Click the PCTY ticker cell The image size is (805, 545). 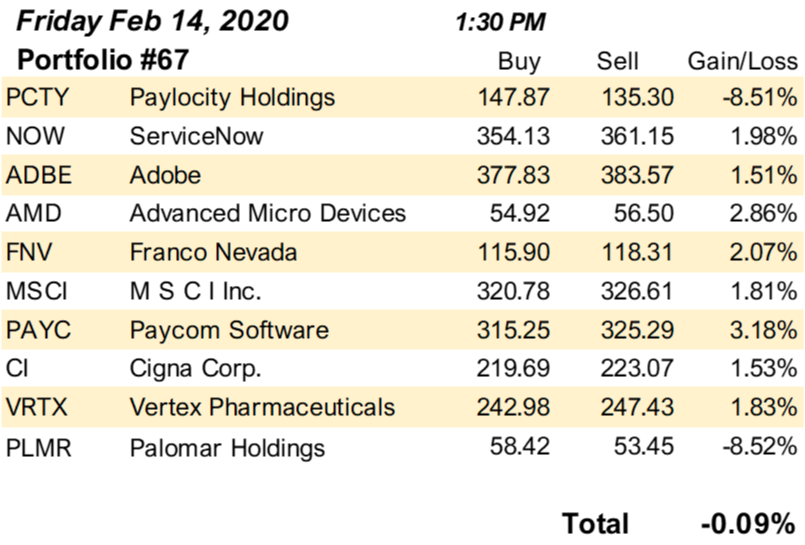(37, 98)
